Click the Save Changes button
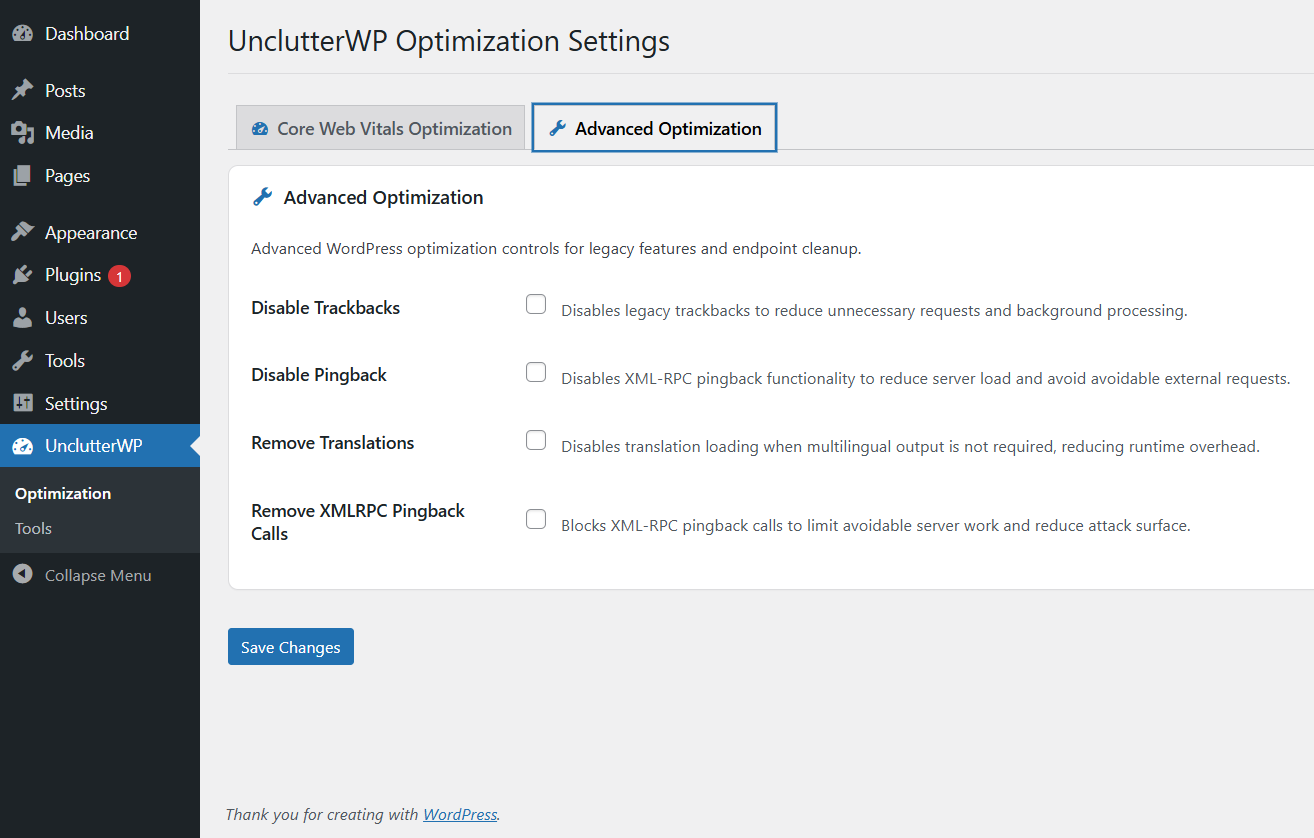This screenshot has height=838, width=1314. pyautogui.click(x=291, y=647)
